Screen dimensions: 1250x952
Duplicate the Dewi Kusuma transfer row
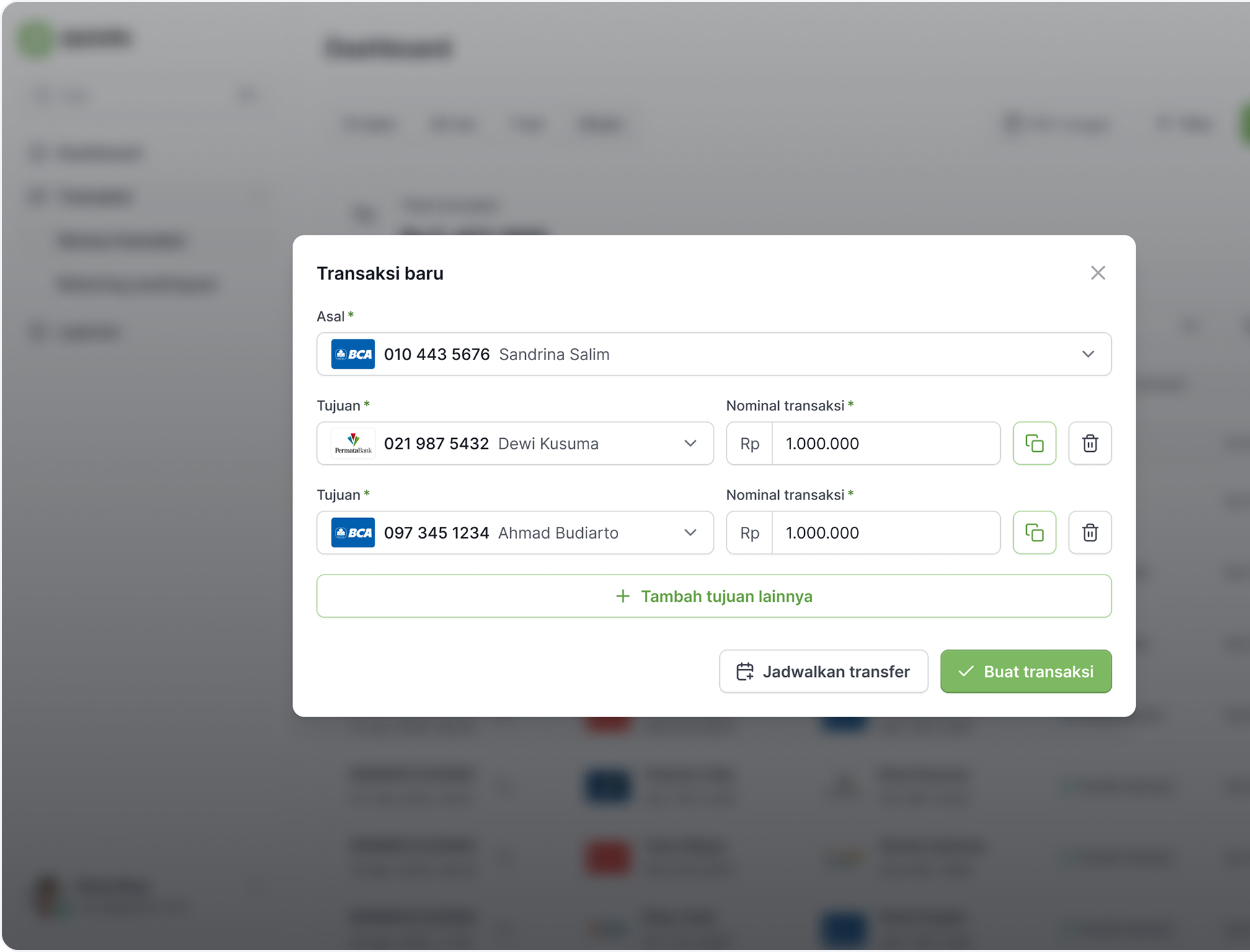coord(1034,443)
